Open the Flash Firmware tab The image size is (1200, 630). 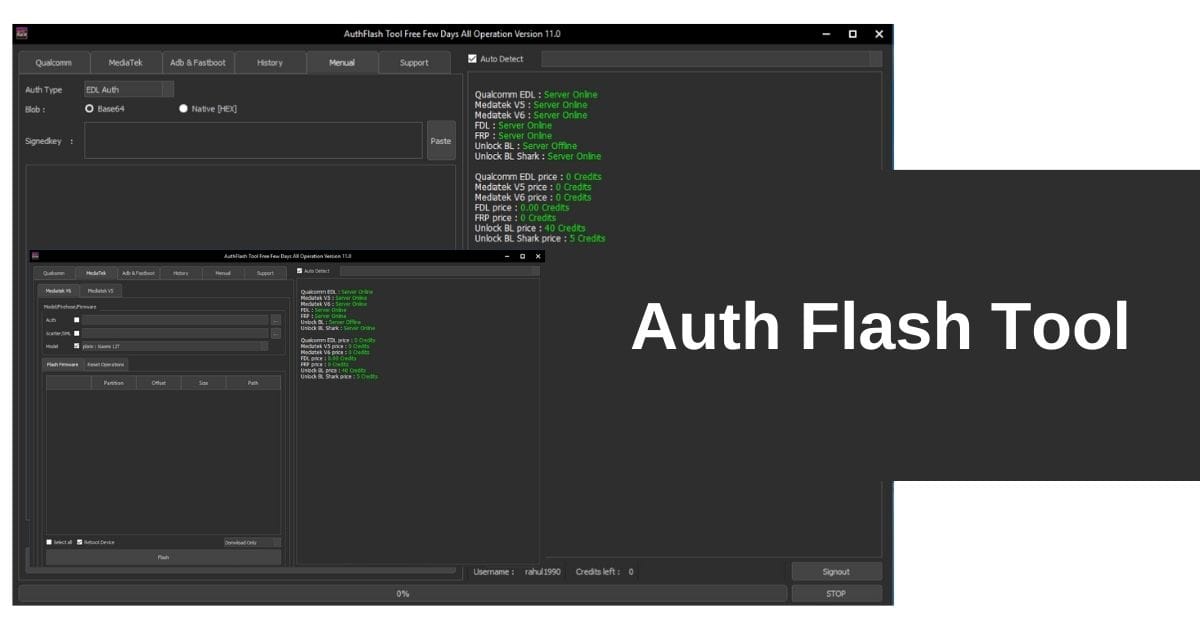[x=62, y=365]
